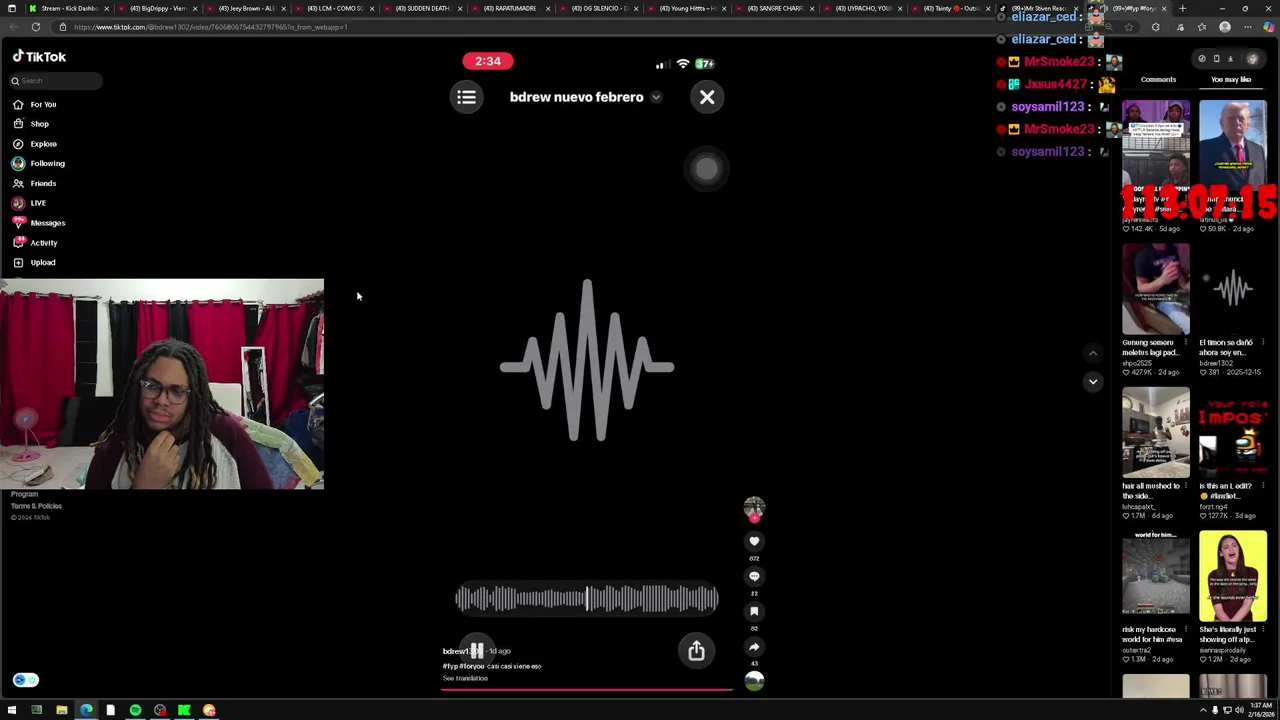Image resolution: width=1280 pixels, height=720 pixels.
Task: Open Spotify from the taskbar
Action: click(x=135, y=711)
